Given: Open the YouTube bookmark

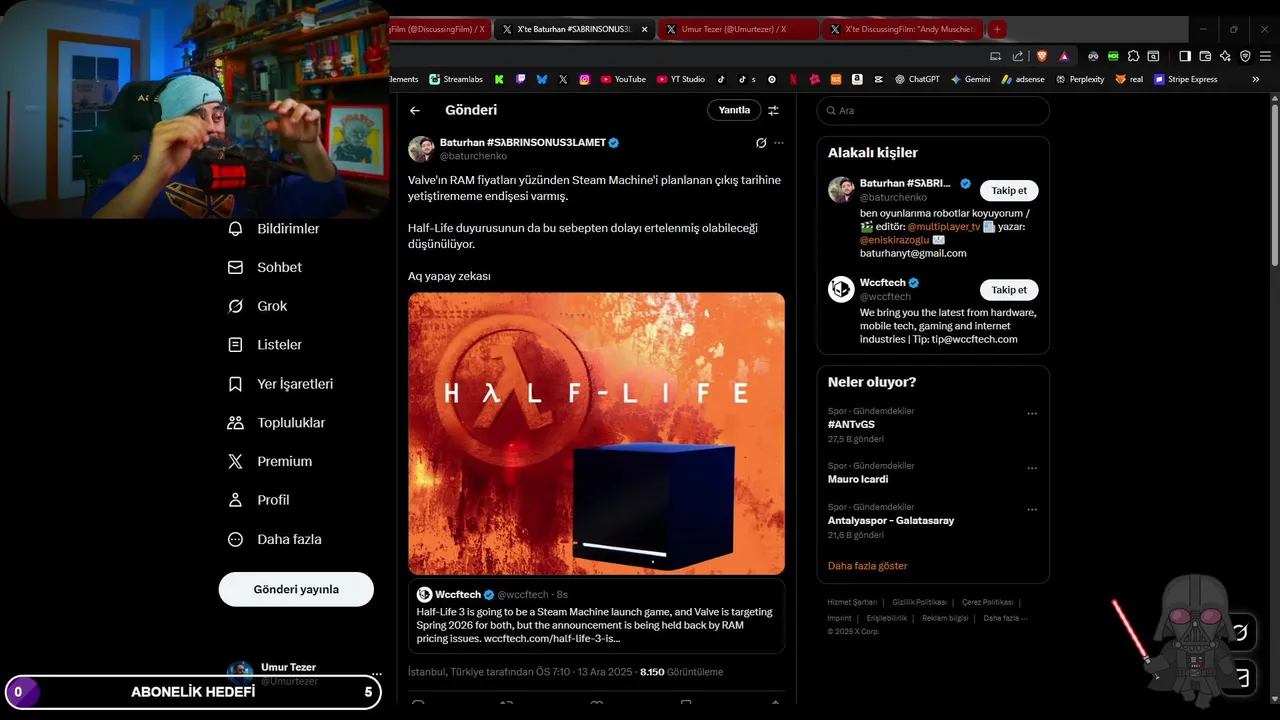Looking at the screenshot, I should (x=623, y=79).
